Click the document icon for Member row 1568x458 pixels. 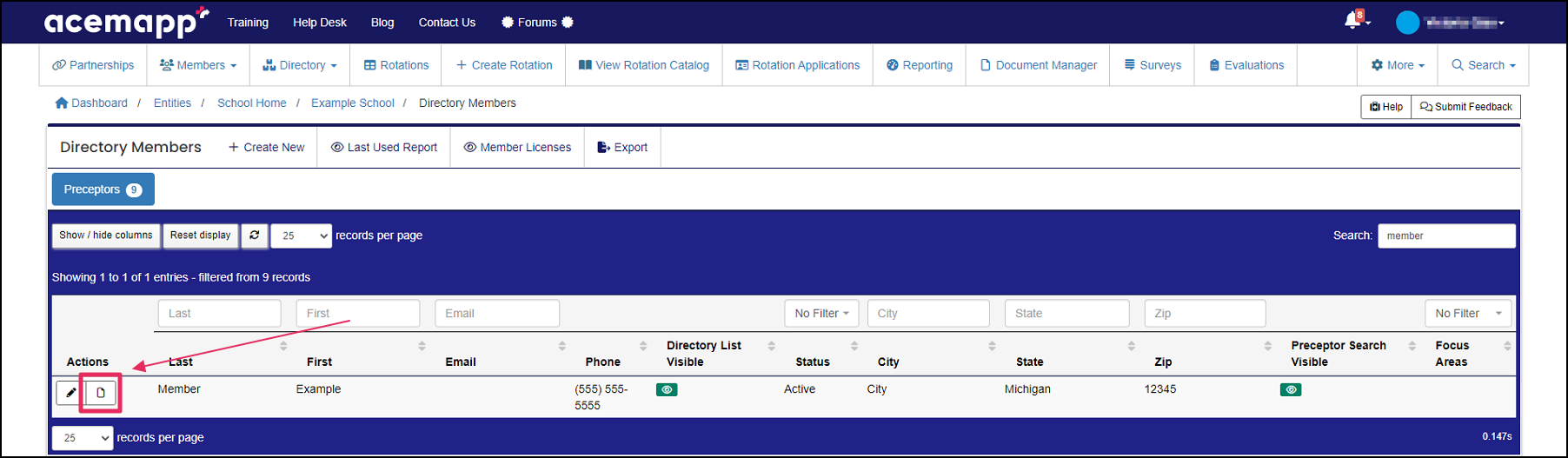point(101,393)
